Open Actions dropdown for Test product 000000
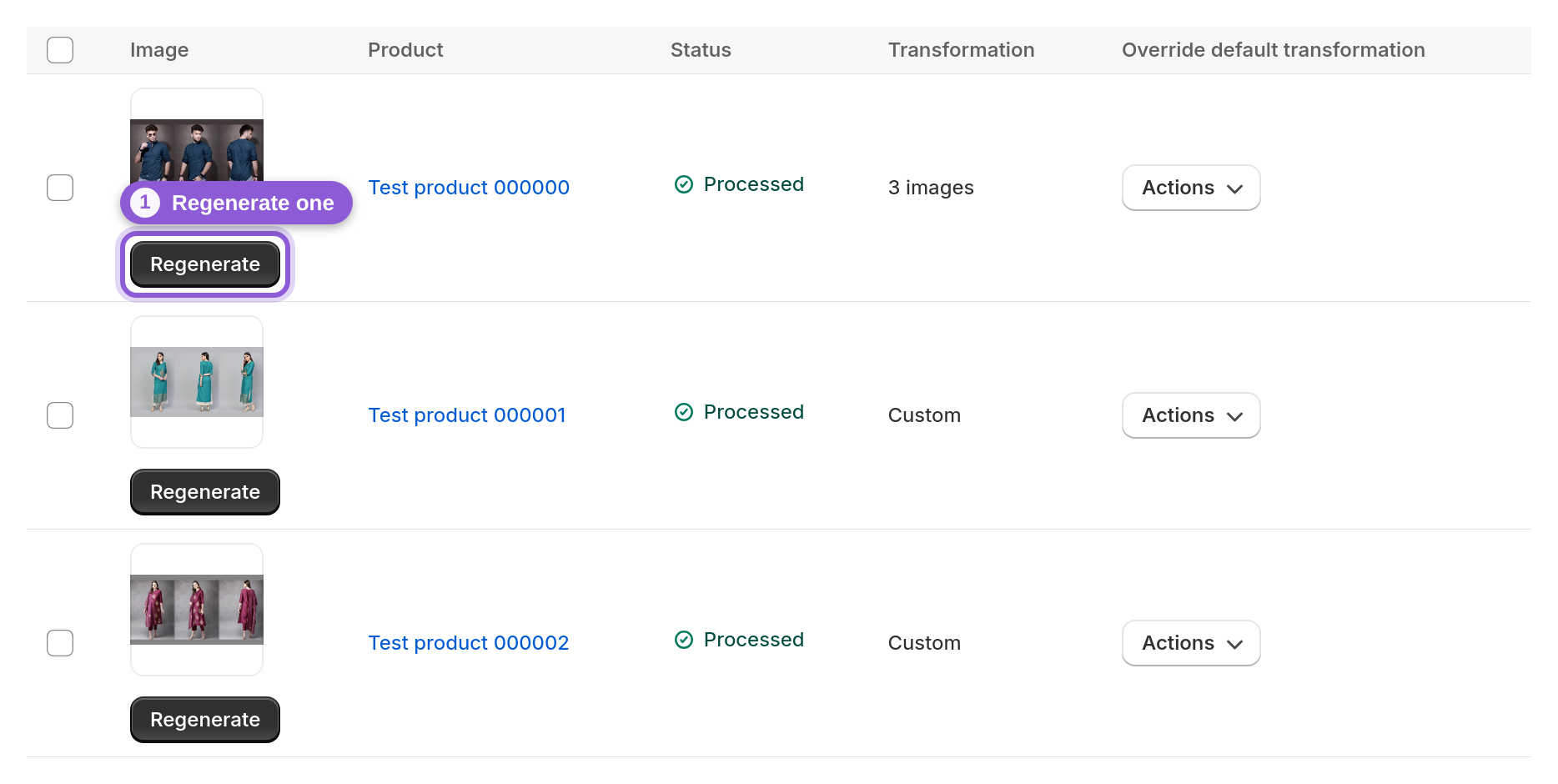 click(1191, 188)
